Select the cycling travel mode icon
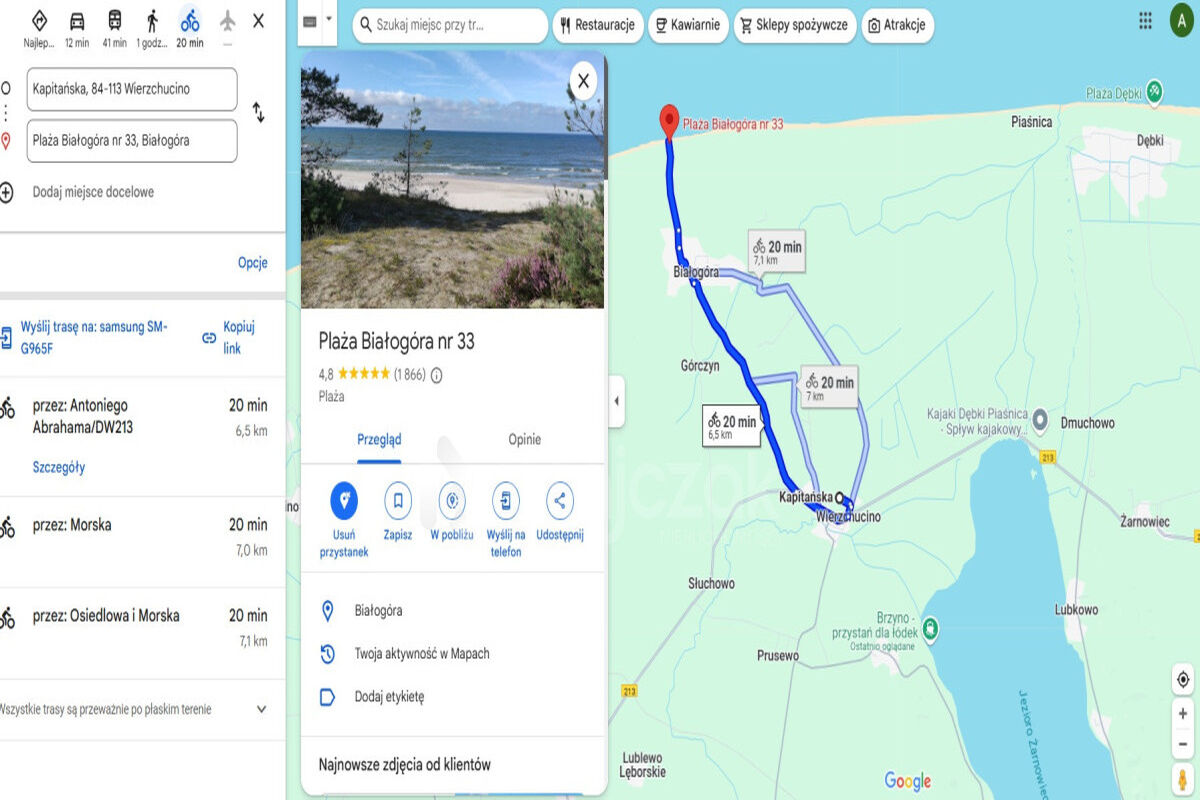 pyautogui.click(x=190, y=20)
